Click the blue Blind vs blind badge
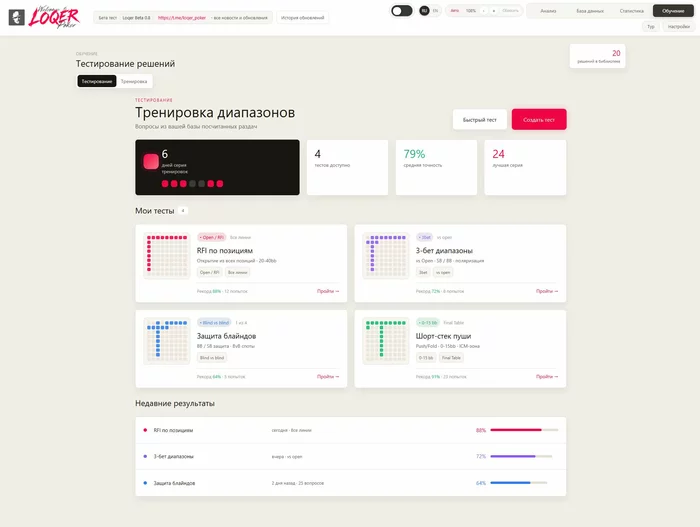The height and width of the screenshot is (527, 700). coord(214,322)
